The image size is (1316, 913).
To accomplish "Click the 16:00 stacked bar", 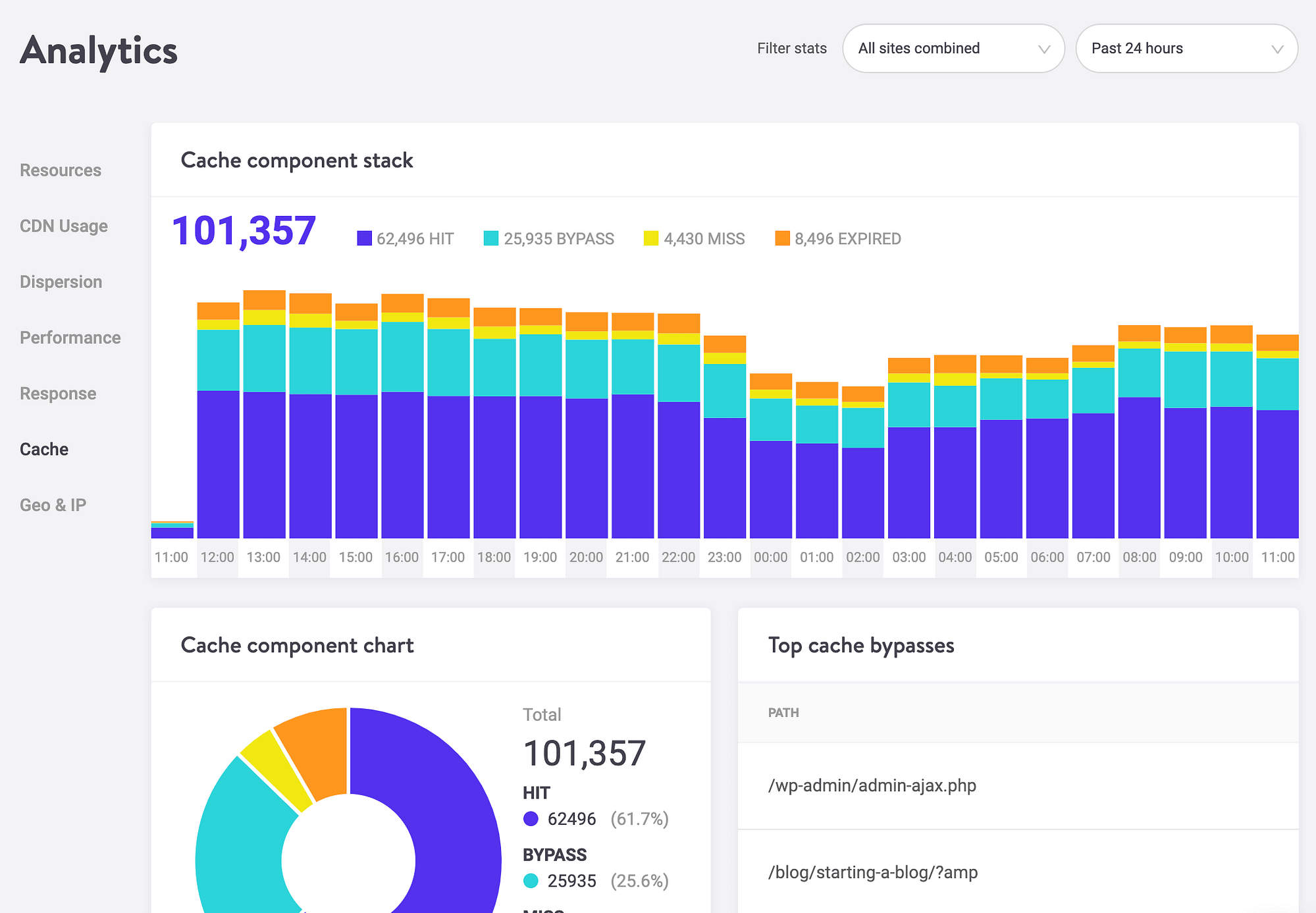I will point(403,416).
